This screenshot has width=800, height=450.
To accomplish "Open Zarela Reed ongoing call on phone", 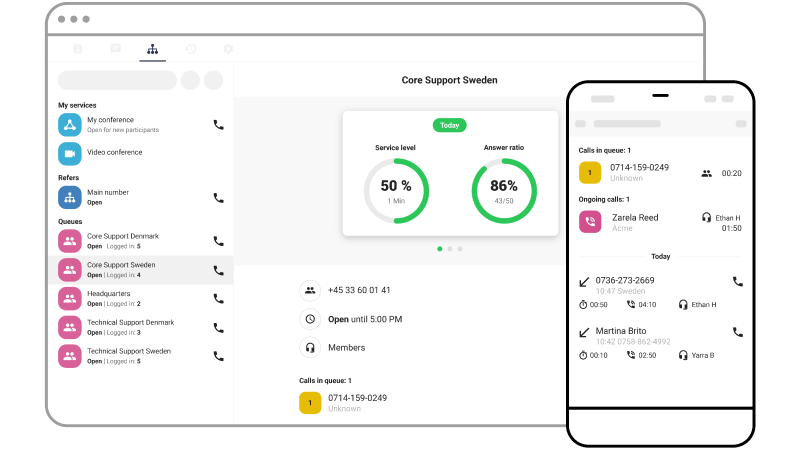I will [636, 221].
